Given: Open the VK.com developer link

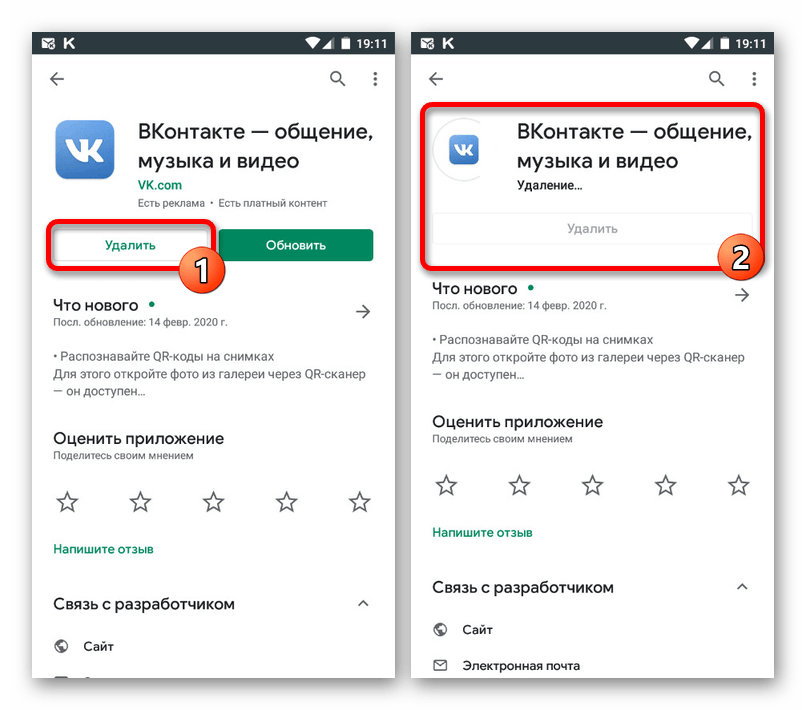Looking at the screenshot, I should (160, 185).
